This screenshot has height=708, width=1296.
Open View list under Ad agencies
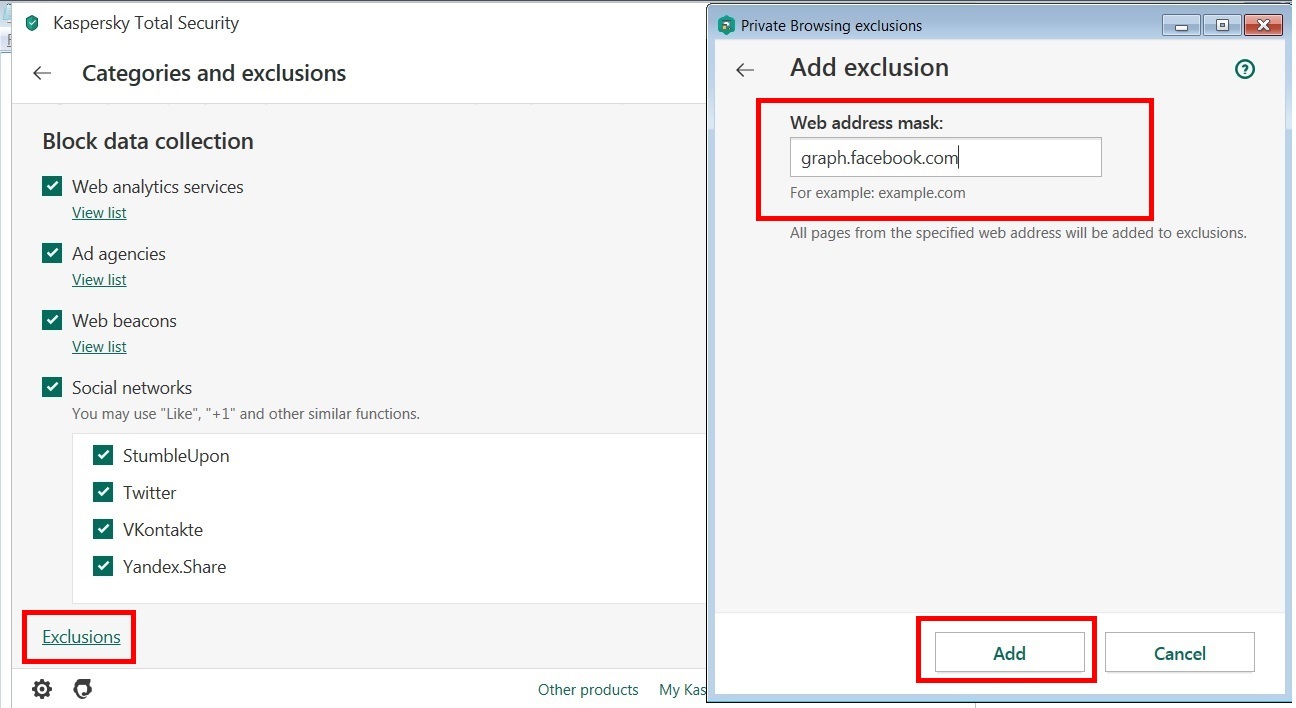click(x=99, y=280)
